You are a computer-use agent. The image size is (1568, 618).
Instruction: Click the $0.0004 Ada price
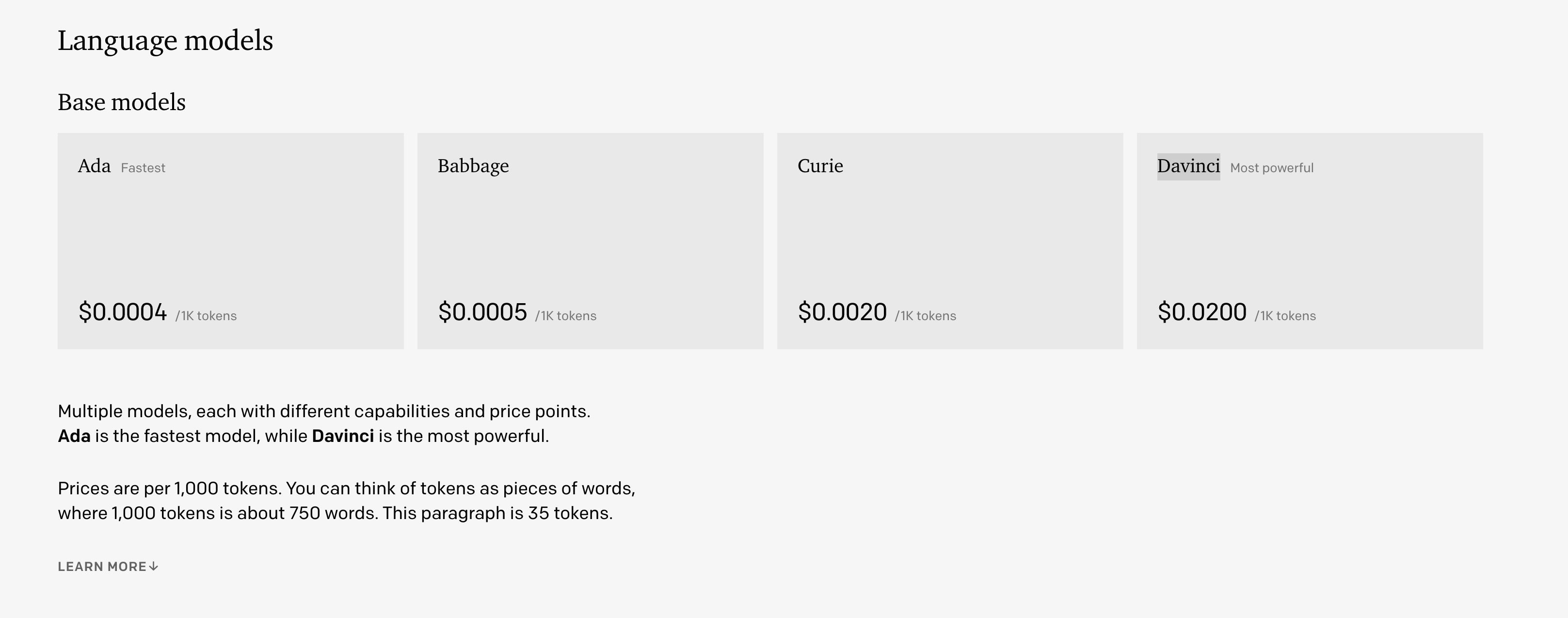coord(122,312)
